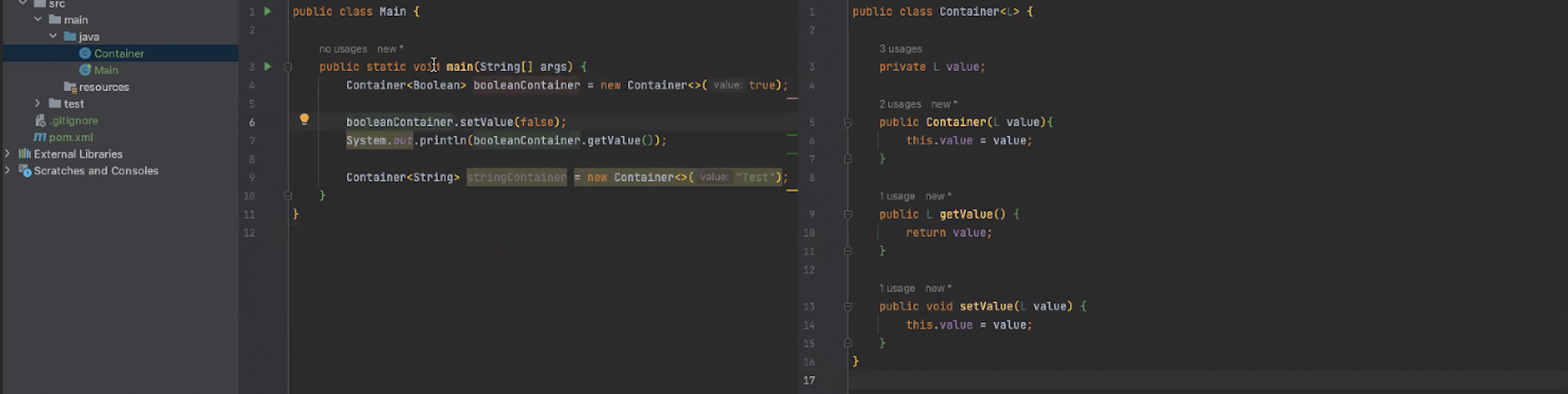Image resolution: width=1568 pixels, height=394 pixels.
Task: Expand Scratches and Consoles chevron
Action: click(7, 170)
